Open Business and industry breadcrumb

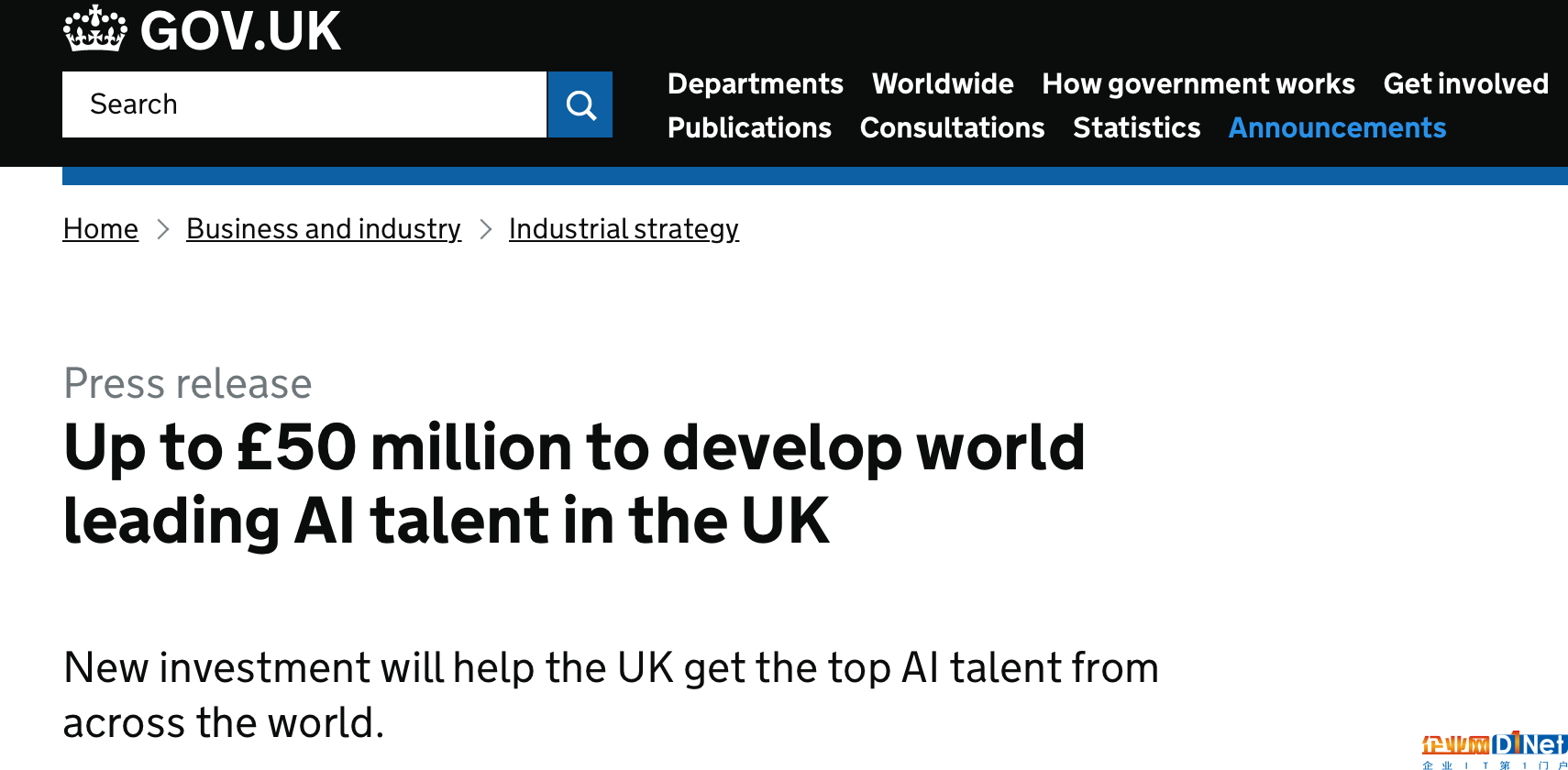(x=324, y=228)
